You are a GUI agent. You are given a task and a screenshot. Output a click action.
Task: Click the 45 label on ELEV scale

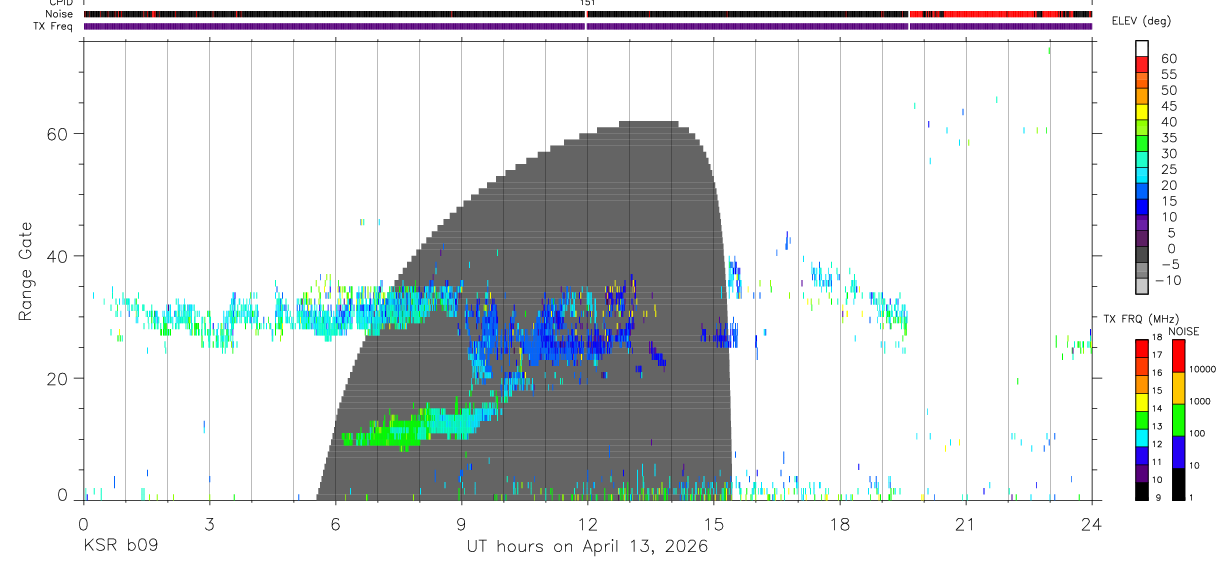click(x=1168, y=106)
